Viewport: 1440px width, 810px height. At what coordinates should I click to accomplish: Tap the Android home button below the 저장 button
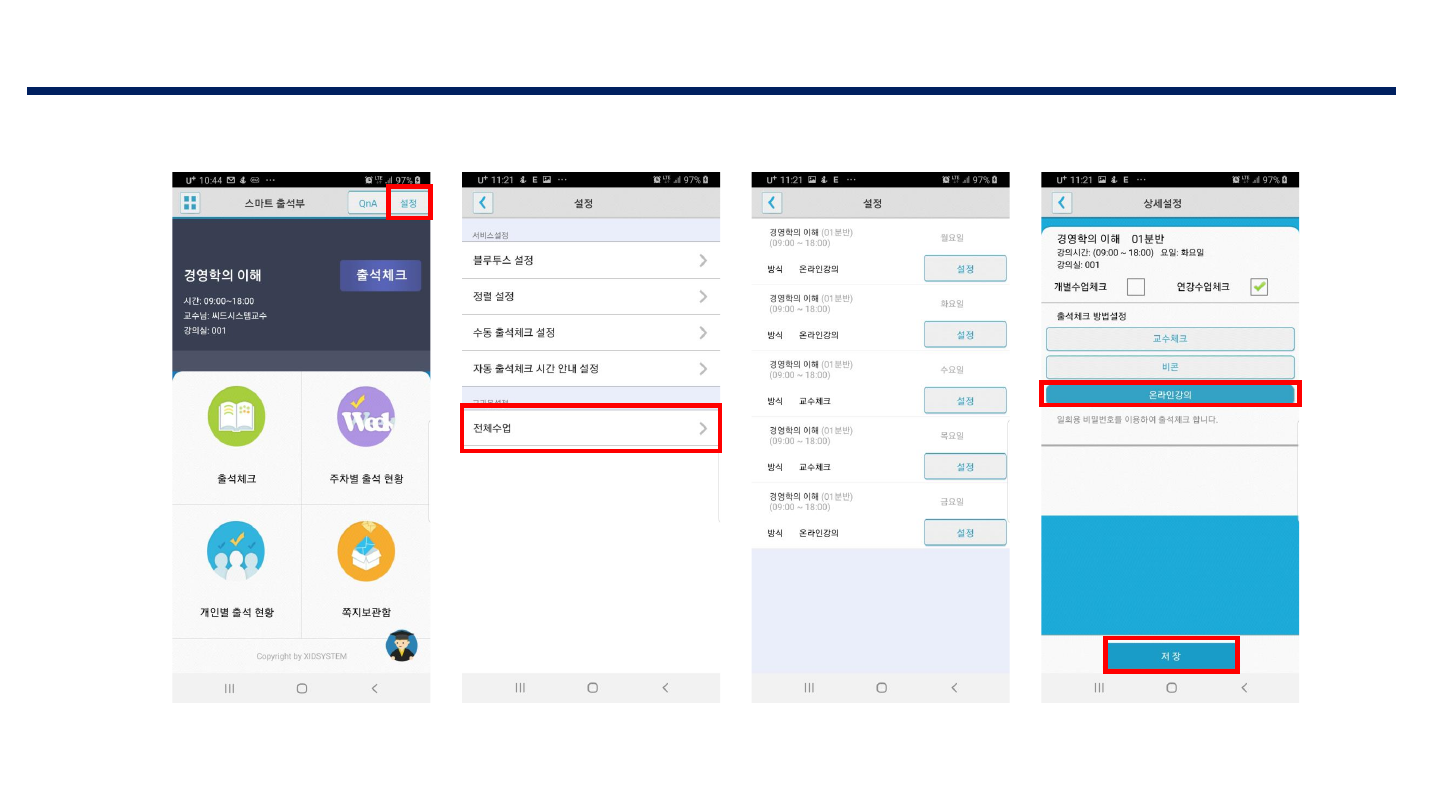[x=1171, y=688]
